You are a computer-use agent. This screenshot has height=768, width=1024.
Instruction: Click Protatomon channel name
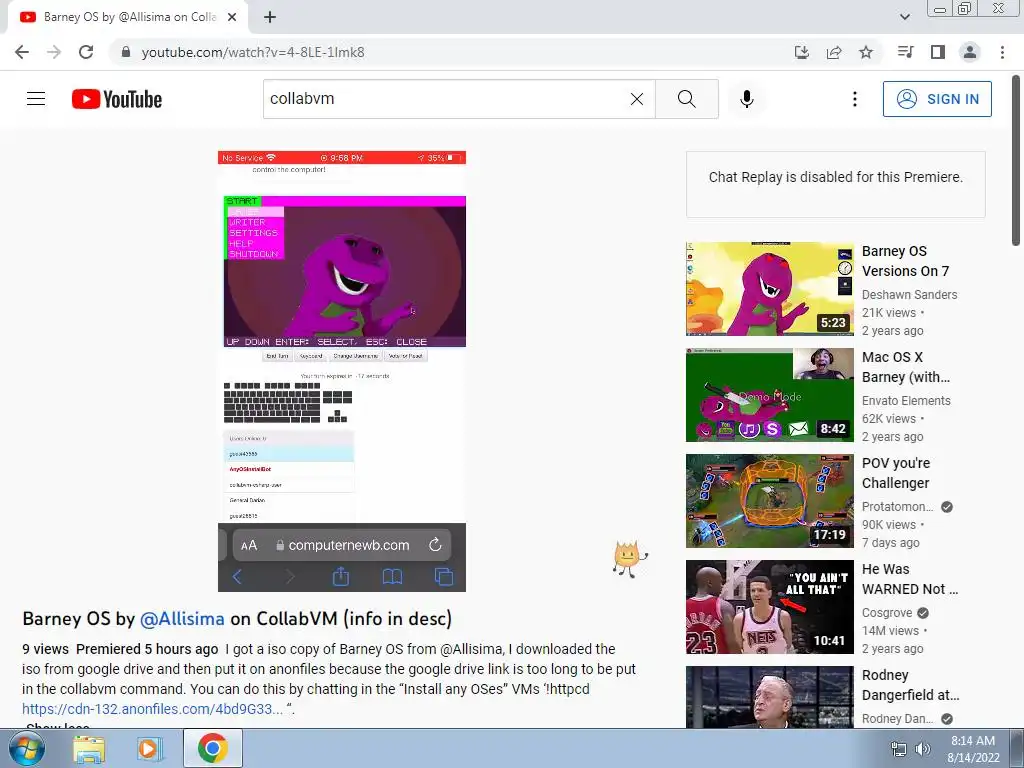tap(897, 507)
